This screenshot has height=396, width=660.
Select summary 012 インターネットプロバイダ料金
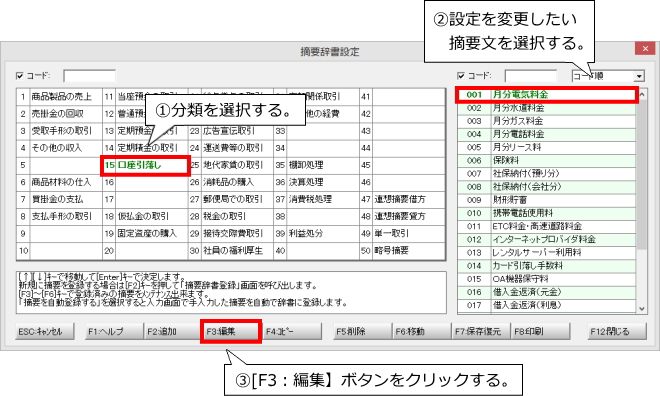click(547, 239)
